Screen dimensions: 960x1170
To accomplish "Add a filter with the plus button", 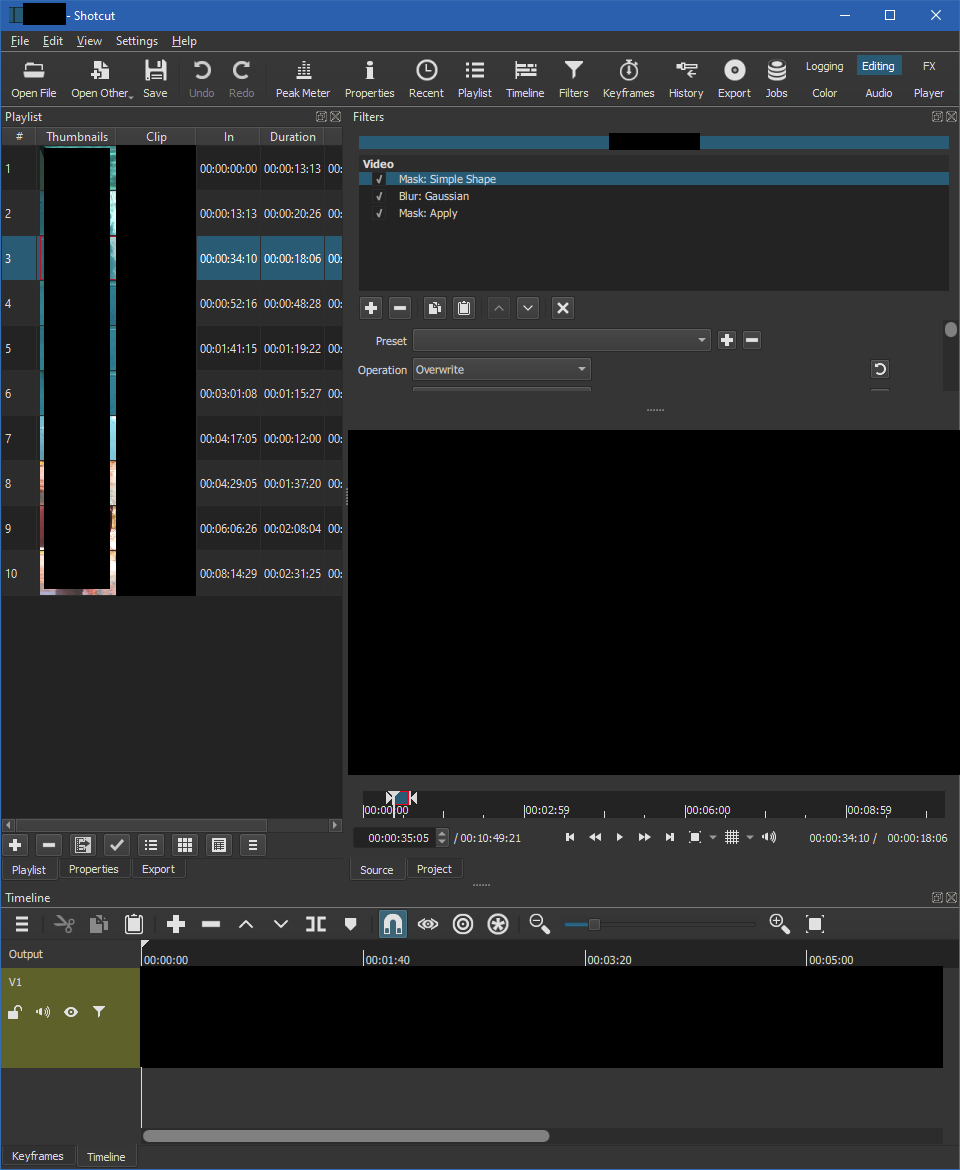I will pos(371,308).
